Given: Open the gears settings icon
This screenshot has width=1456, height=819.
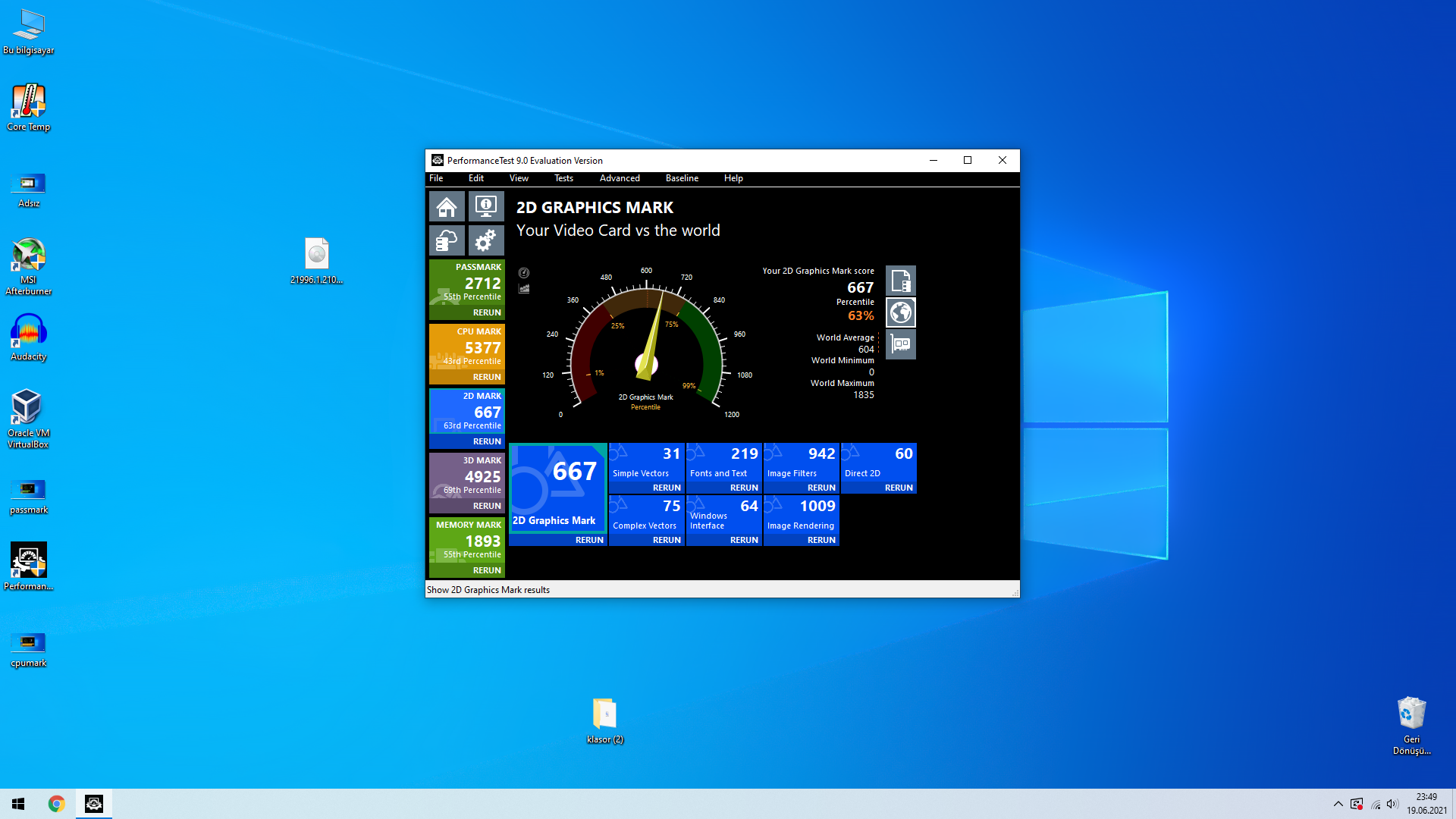Looking at the screenshot, I should coord(486,241).
